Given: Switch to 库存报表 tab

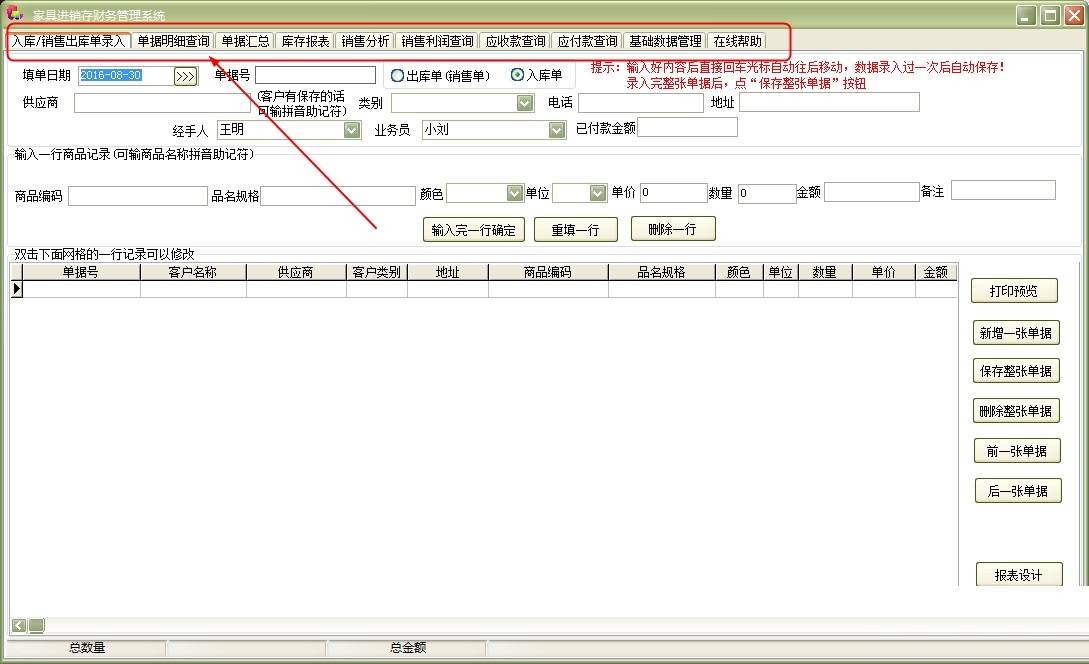Looking at the screenshot, I should [305, 41].
